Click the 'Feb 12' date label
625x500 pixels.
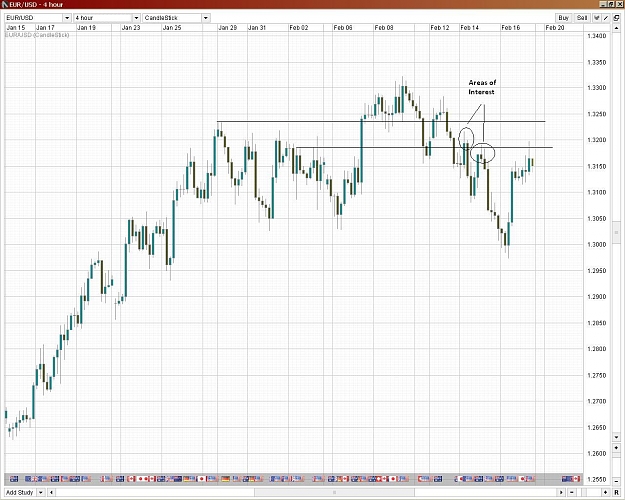(440, 28)
